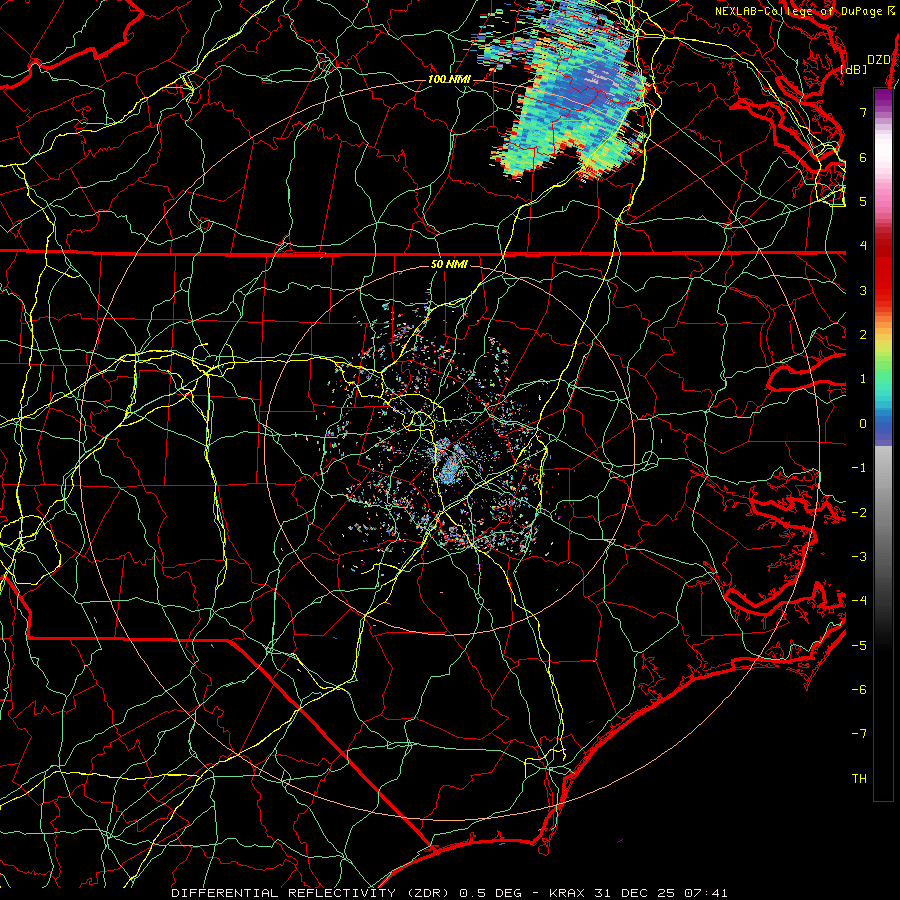
Task: Click the -2 value on the color scale
Action: tap(859, 513)
